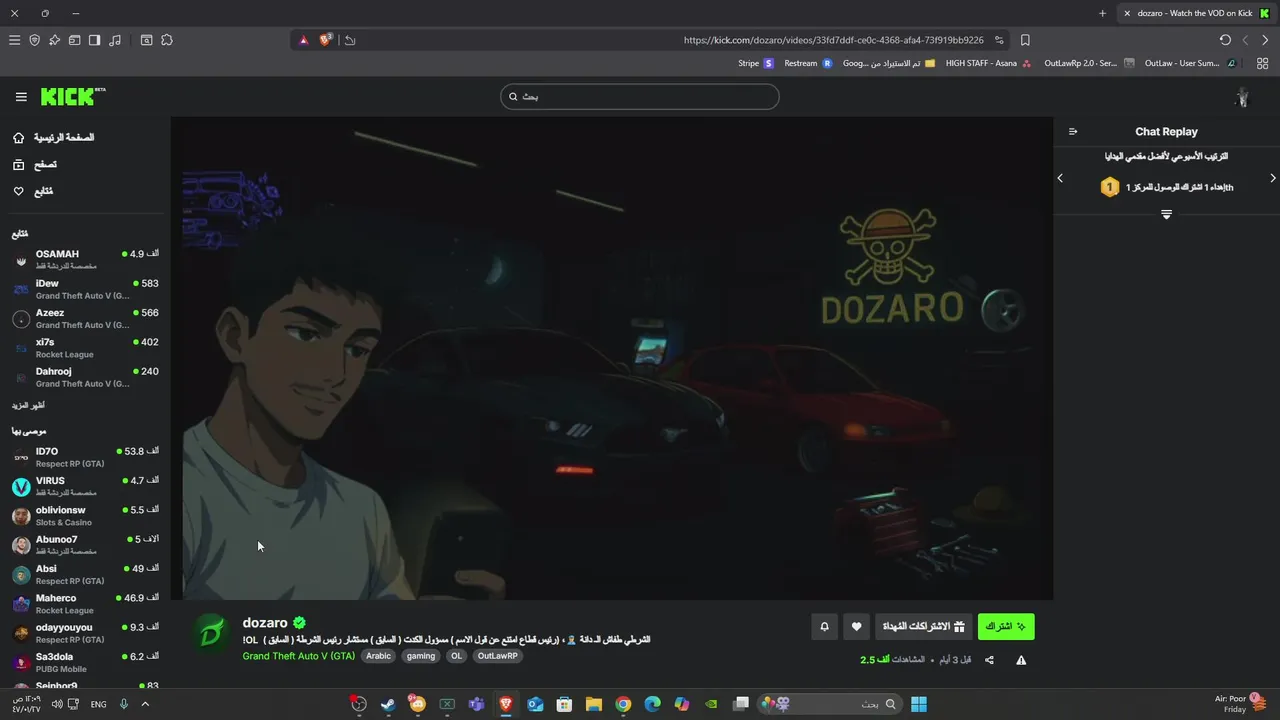Viewport: 1280px width, 720px height.
Task: Open xi7s Rocket League channel
Action: tap(85, 348)
